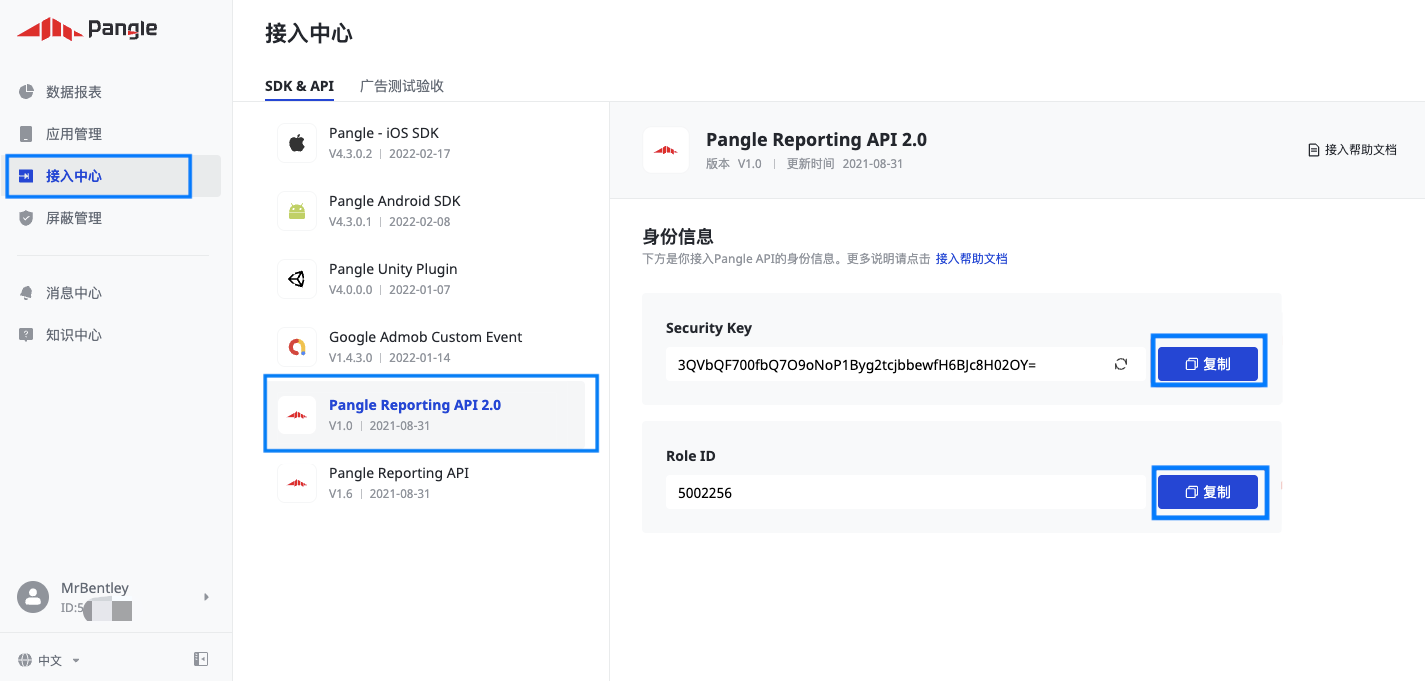Click the MrBentley username text
Screen dimensions: 1425x681
coord(95,588)
